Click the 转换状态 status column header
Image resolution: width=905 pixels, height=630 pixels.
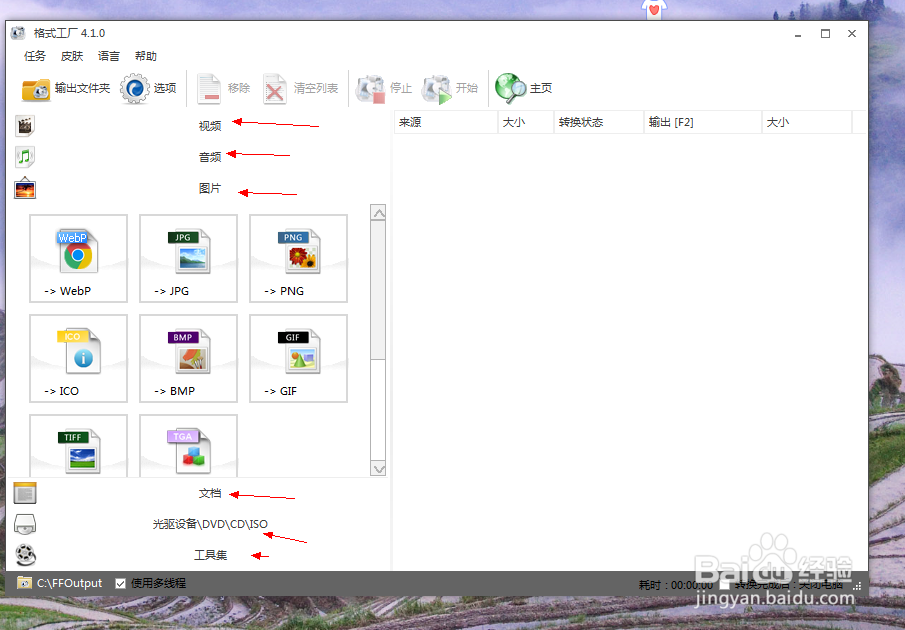click(x=599, y=122)
